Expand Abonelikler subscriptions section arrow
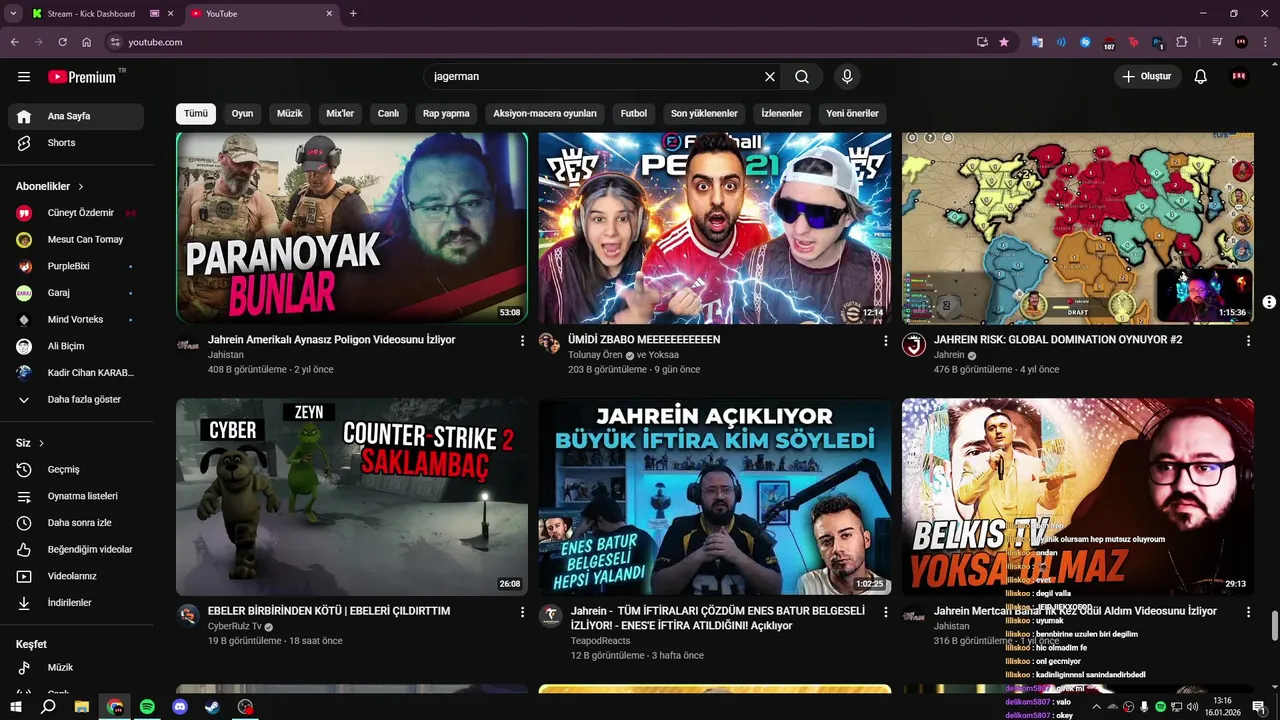The image size is (1280, 720). coord(81,187)
